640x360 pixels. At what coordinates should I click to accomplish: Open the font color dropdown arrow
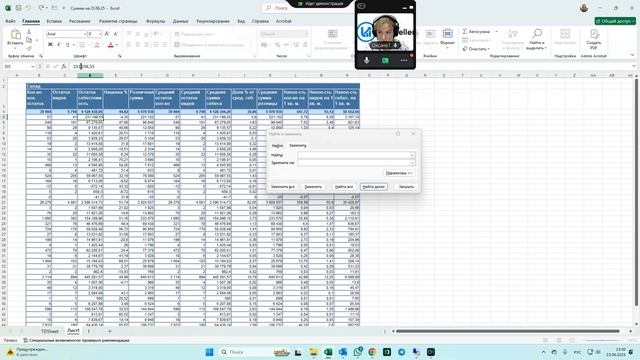(x=117, y=45)
